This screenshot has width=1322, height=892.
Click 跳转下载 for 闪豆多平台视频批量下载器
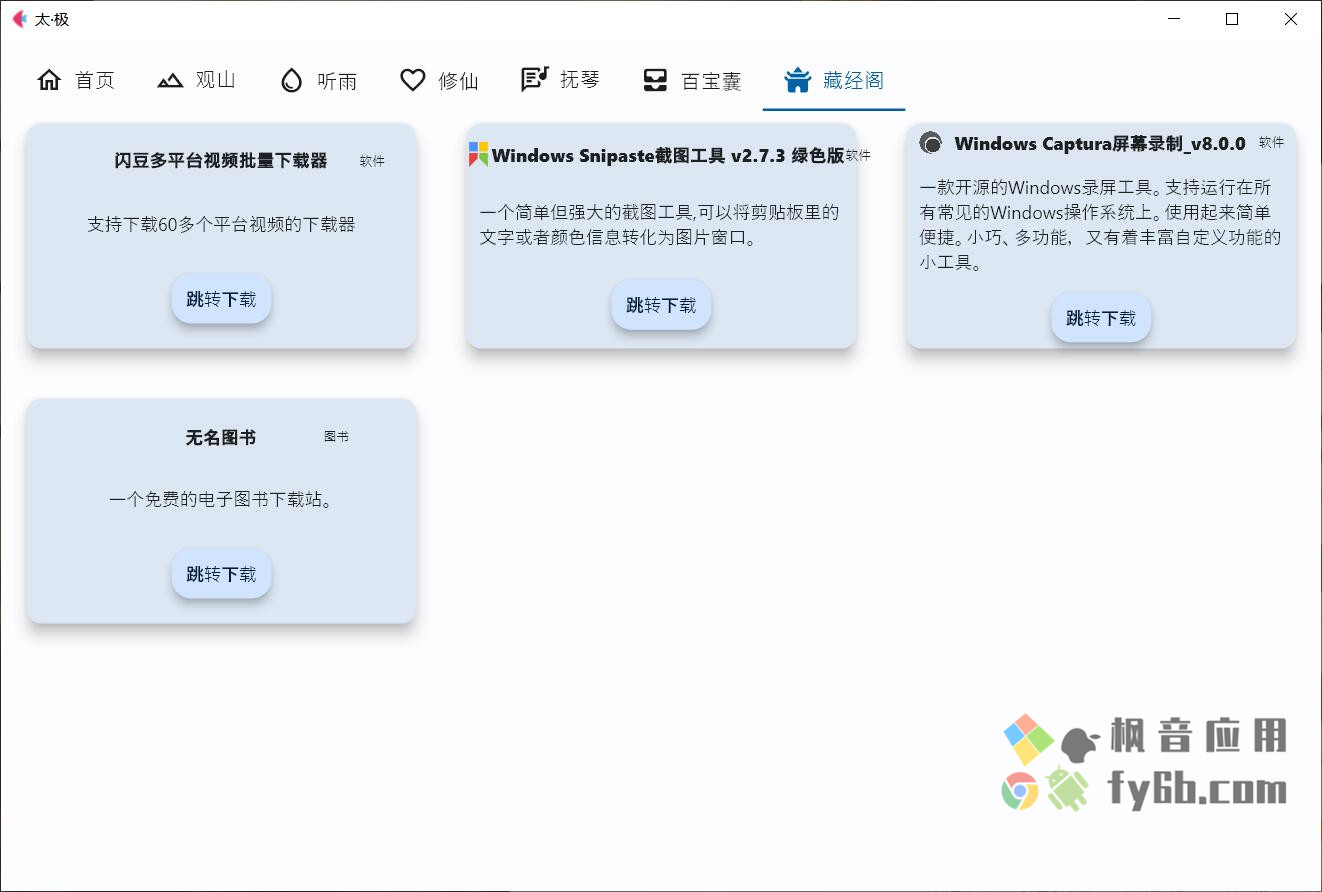(x=221, y=299)
